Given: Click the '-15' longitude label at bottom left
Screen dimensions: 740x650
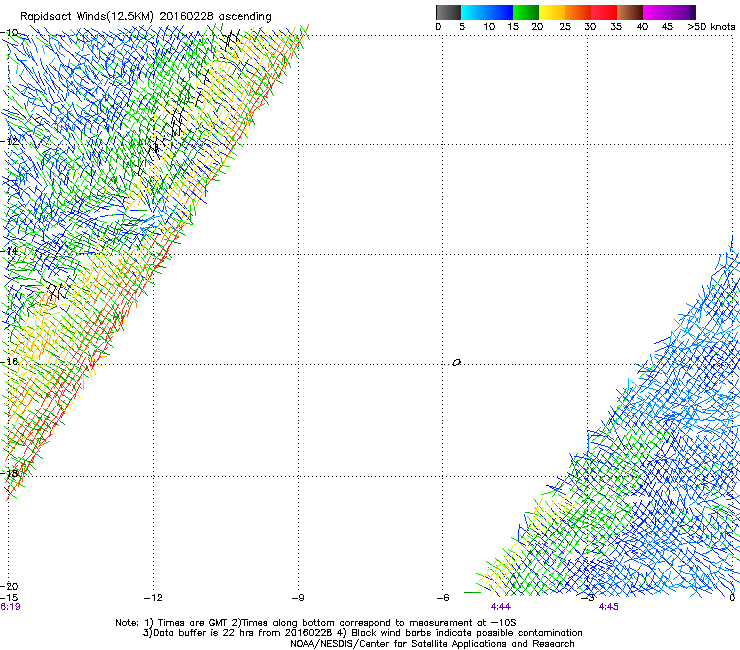Looking at the screenshot, I should (x=9, y=598).
